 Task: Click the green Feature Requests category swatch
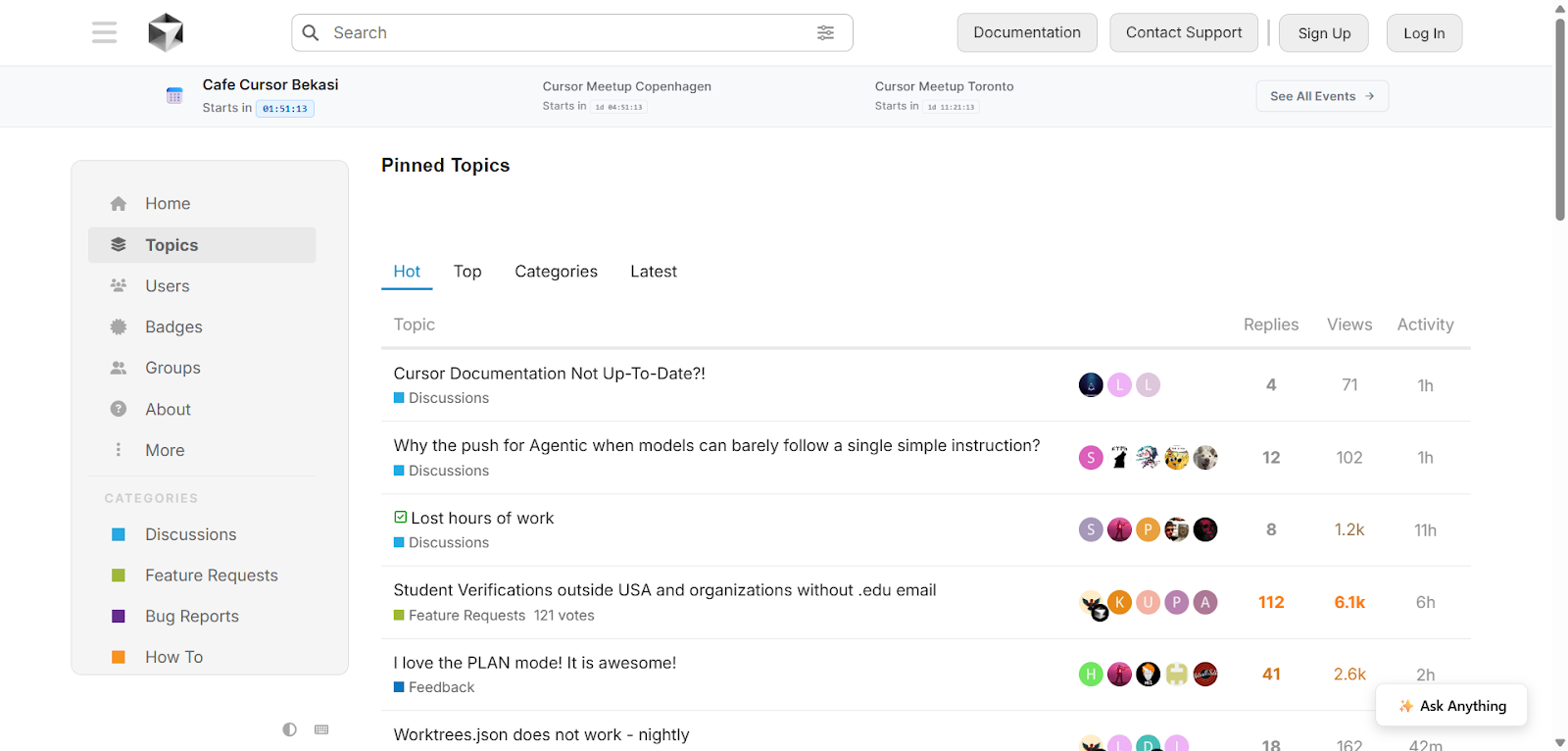119,576
